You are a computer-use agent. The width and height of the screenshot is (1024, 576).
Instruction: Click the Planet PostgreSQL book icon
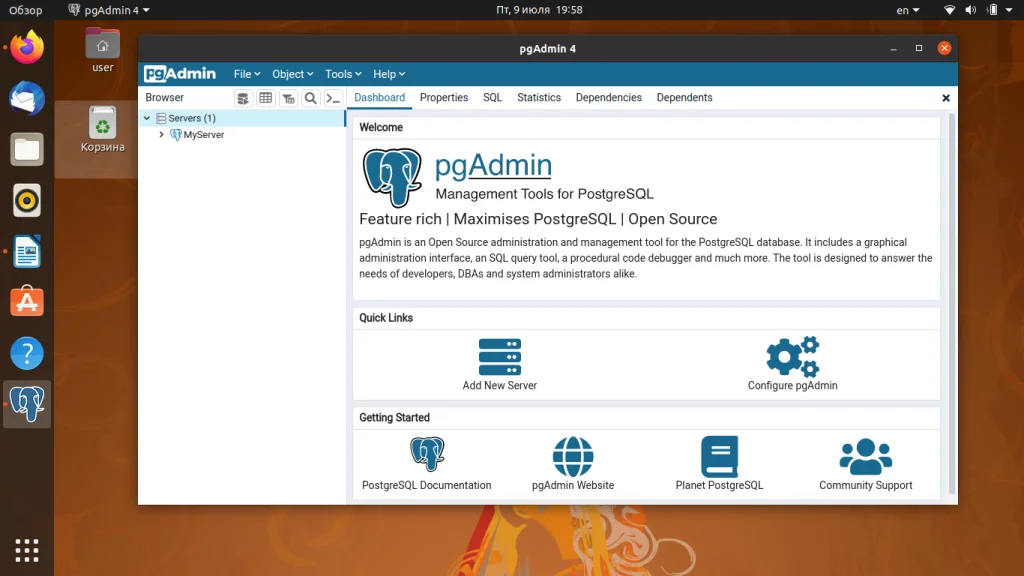coord(719,455)
